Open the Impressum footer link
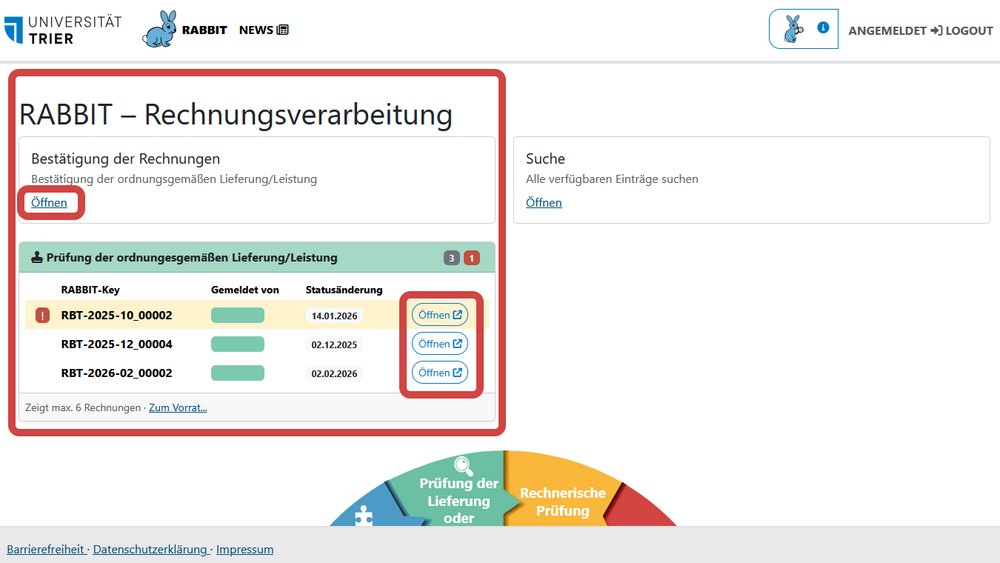1000x563 pixels. pyautogui.click(x=245, y=549)
